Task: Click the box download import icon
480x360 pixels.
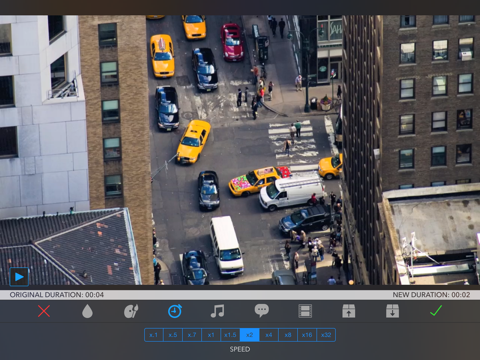Action: [392, 311]
